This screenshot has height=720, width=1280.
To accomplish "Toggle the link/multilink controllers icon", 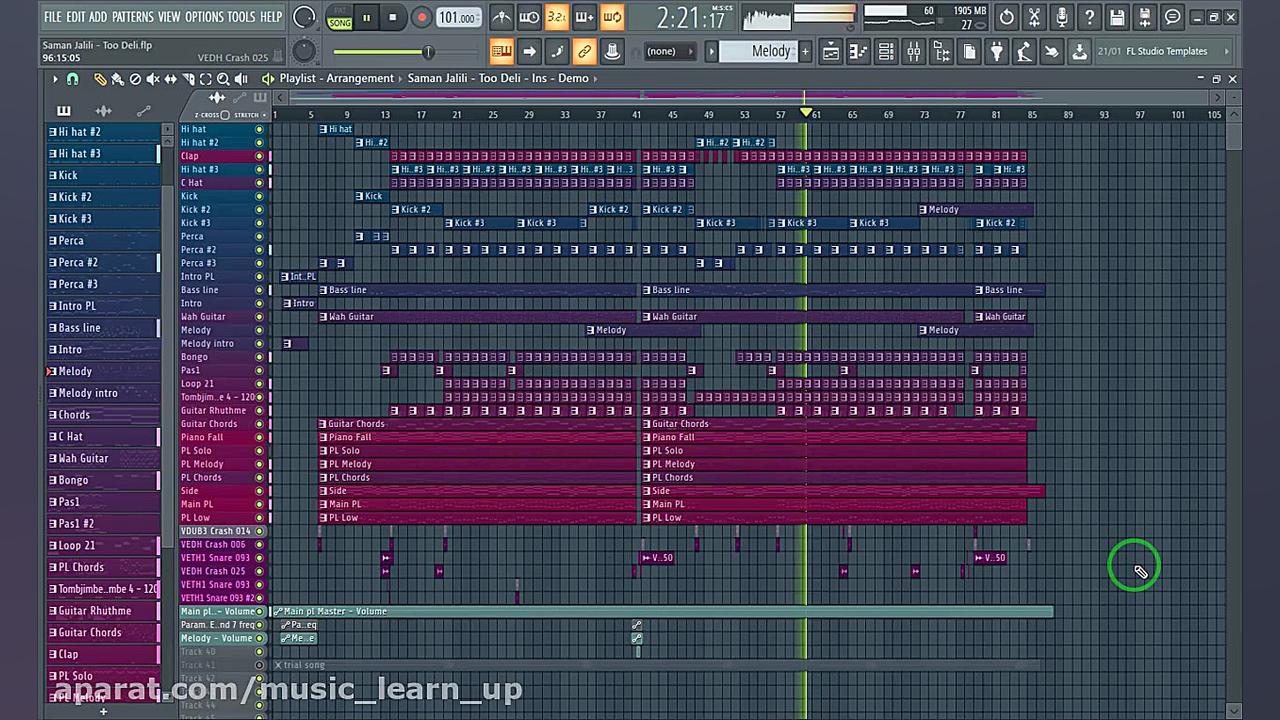I will 585,51.
